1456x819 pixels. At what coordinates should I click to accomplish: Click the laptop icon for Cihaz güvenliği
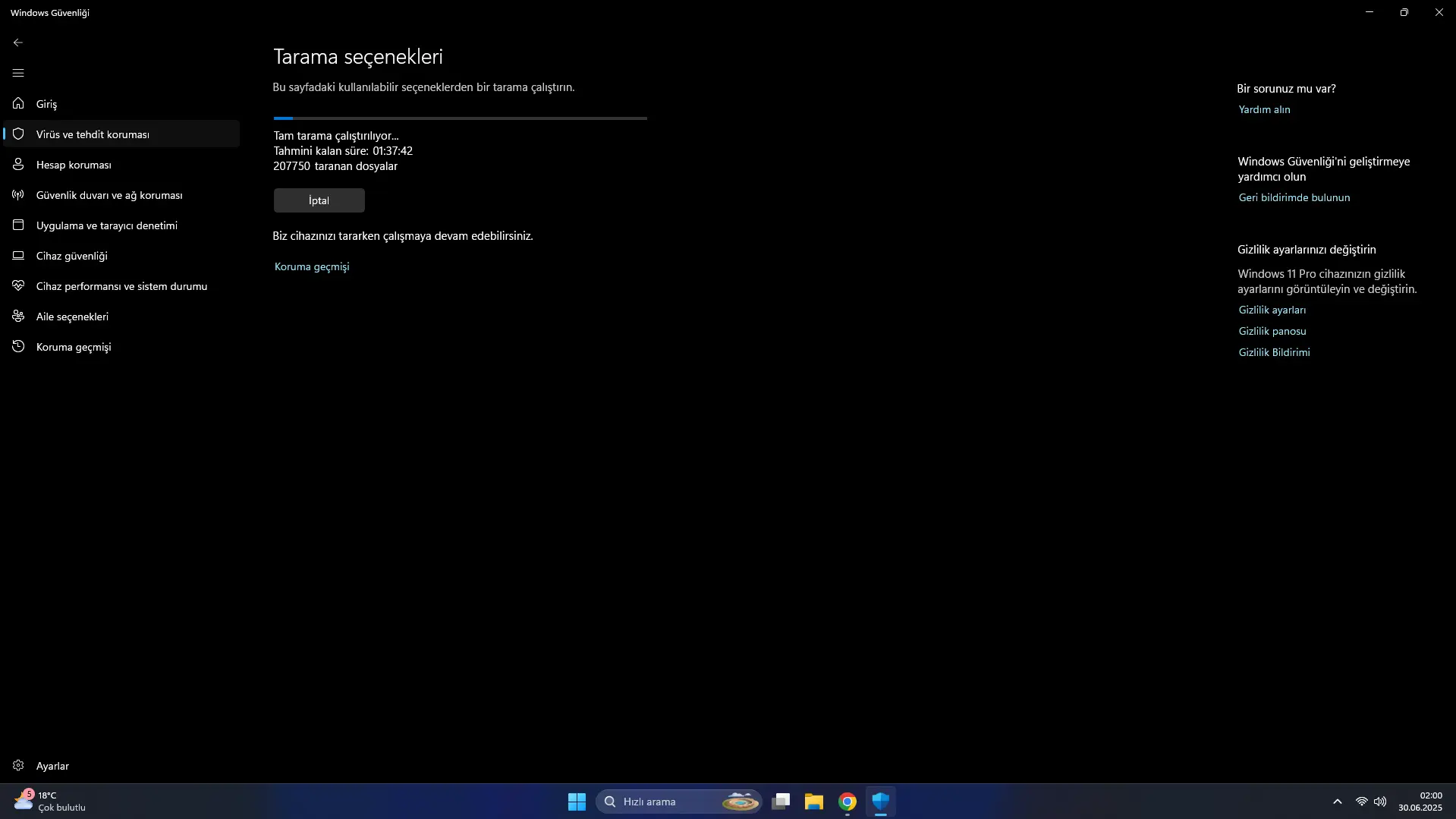(x=18, y=256)
